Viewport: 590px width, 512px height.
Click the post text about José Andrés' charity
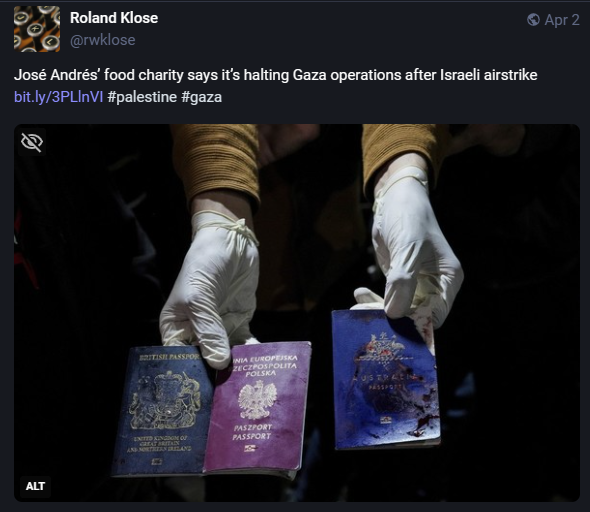pyautogui.click(x=275, y=75)
